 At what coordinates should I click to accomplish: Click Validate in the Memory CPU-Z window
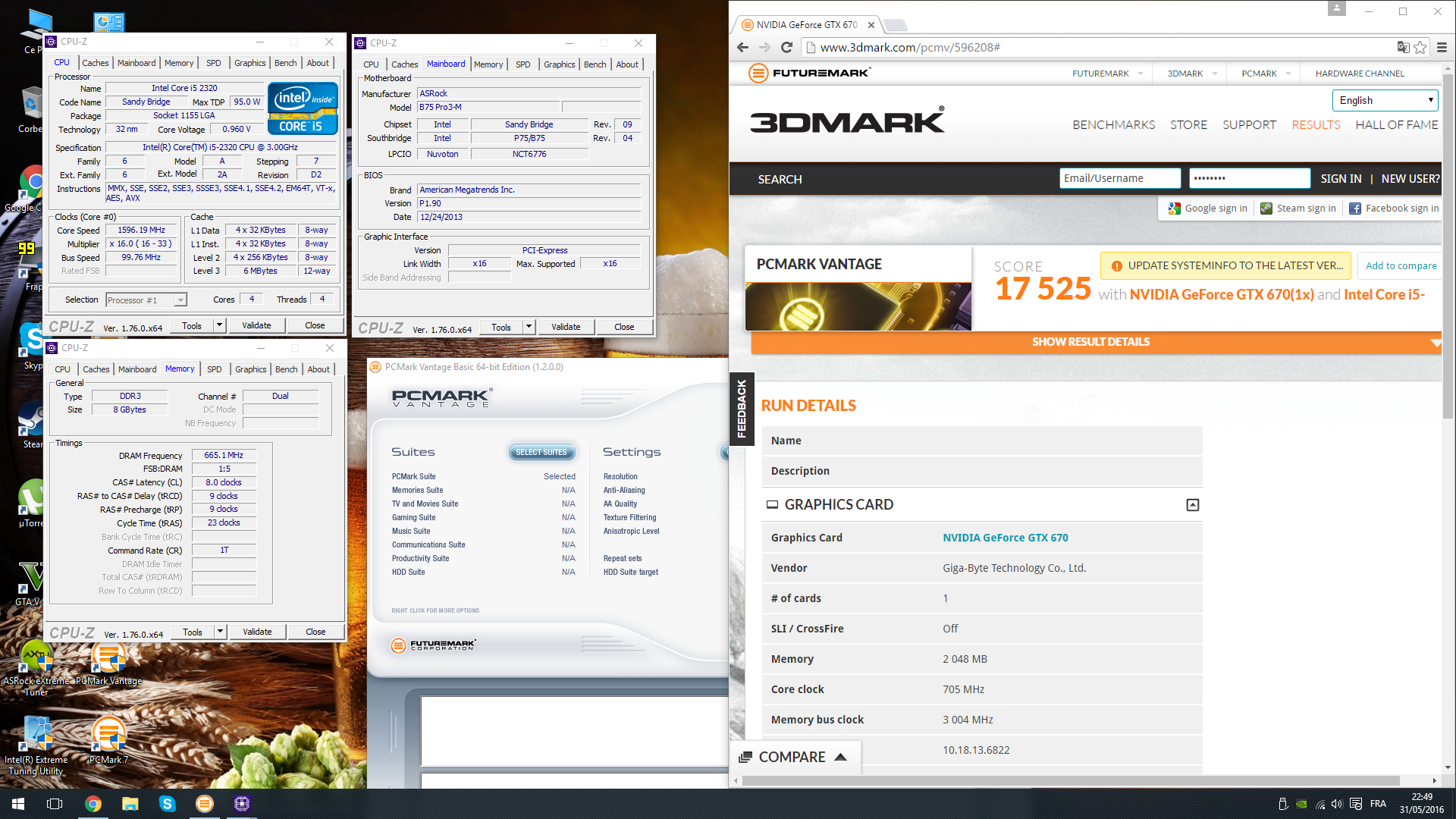point(257,632)
